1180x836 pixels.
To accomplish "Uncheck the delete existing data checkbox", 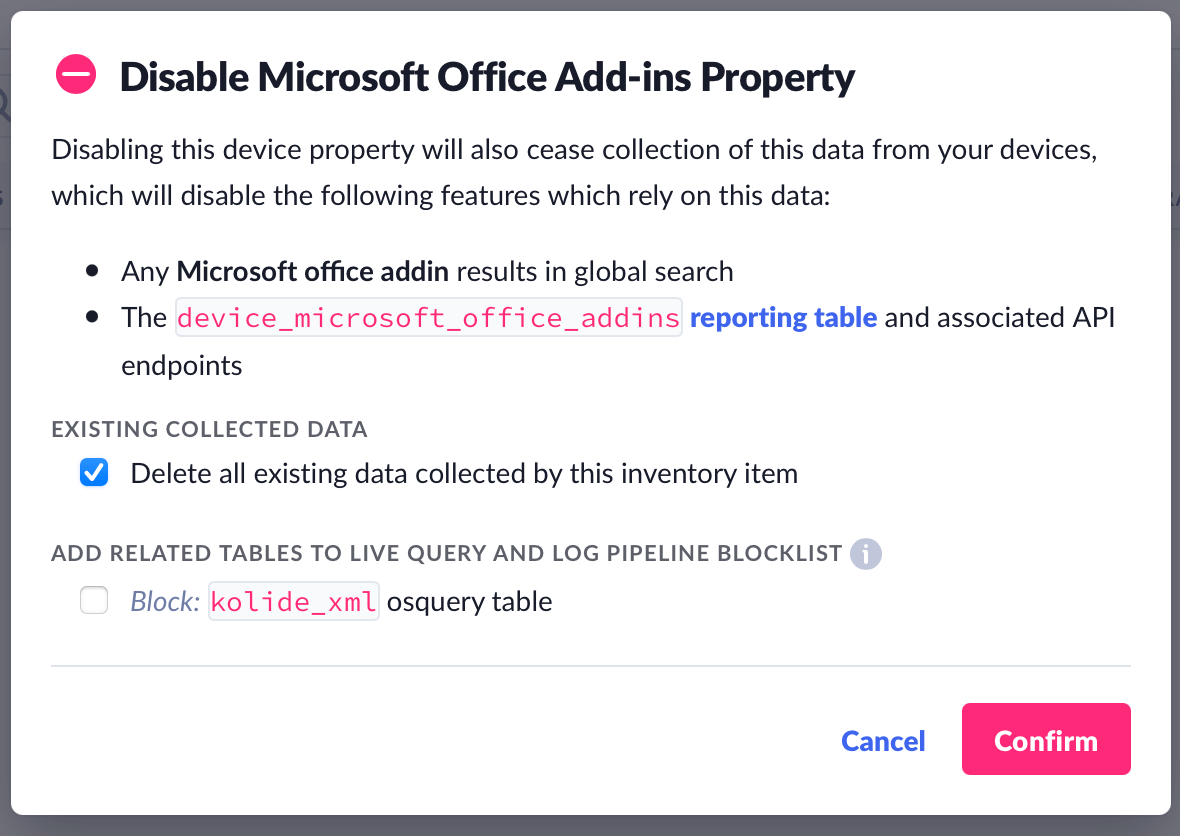I will (94, 473).
